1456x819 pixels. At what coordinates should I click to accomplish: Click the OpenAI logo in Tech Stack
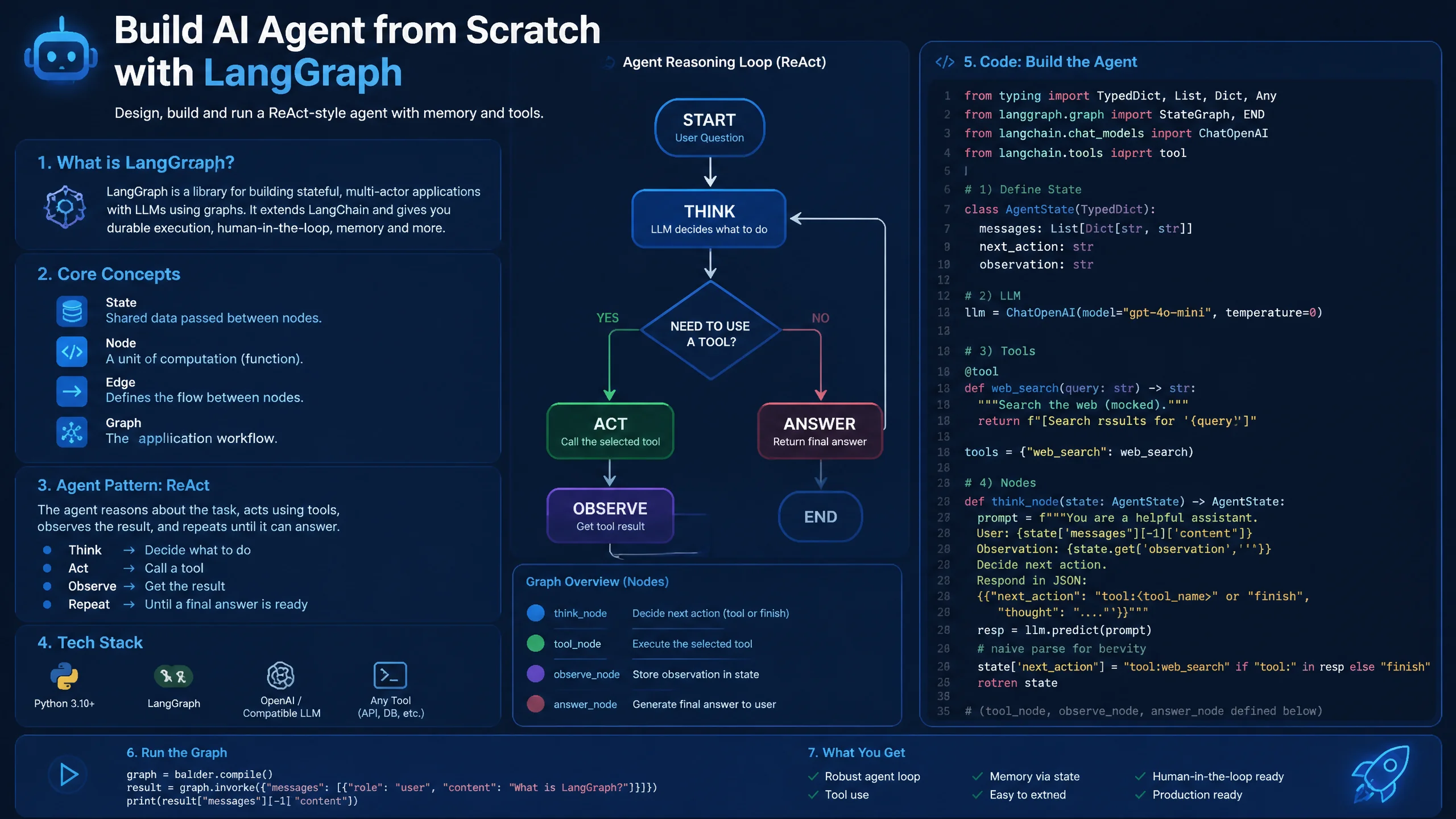(x=281, y=676)
